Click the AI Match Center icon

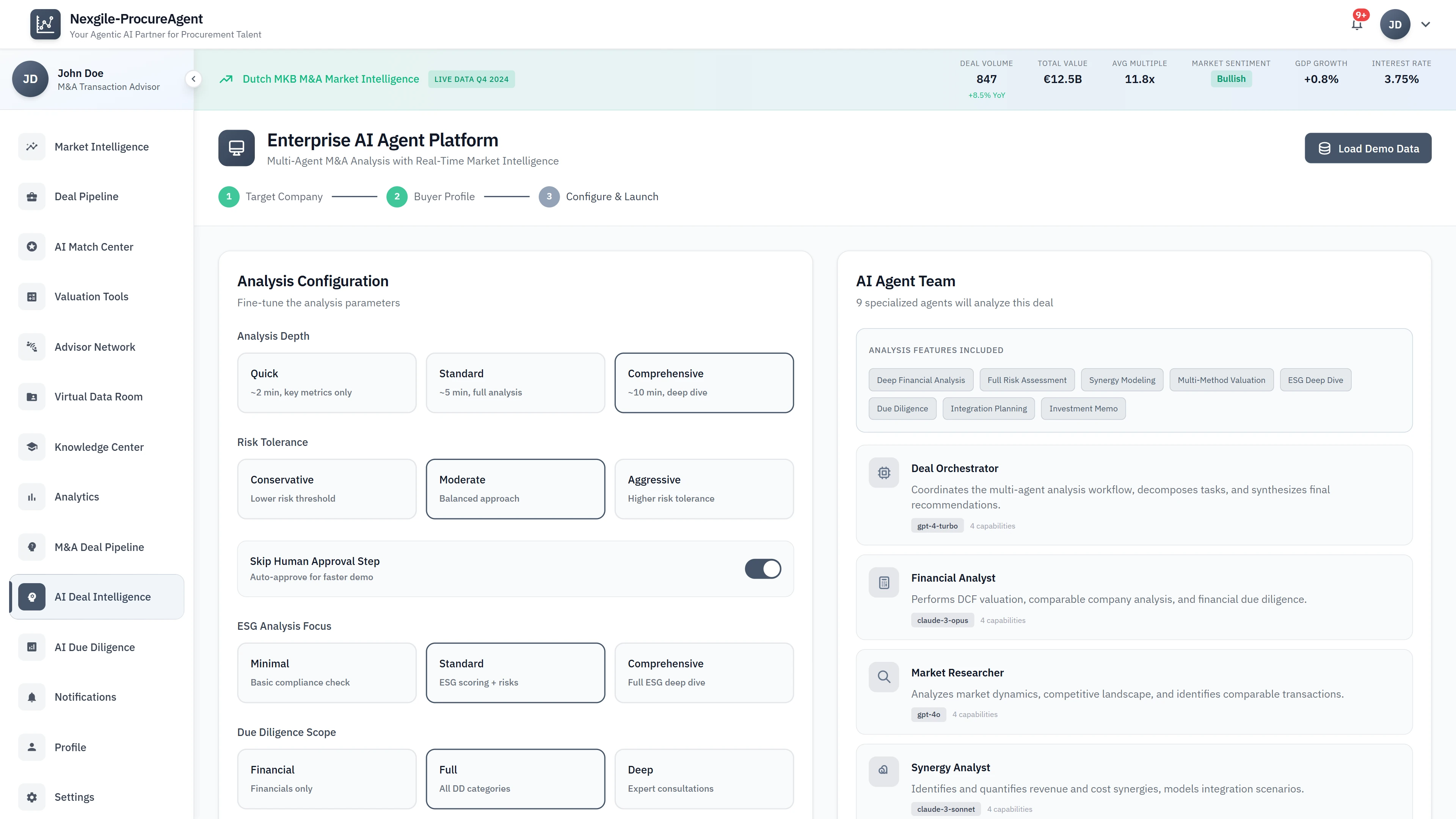pos(31,246)
